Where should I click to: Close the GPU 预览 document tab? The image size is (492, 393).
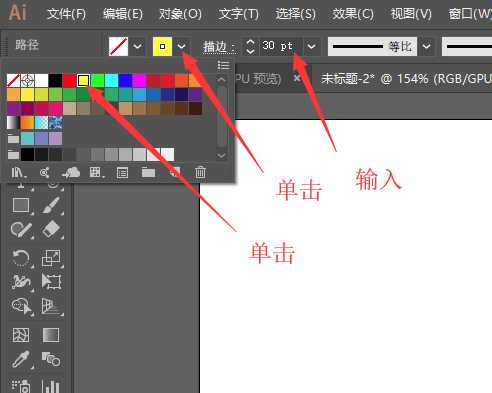point(297,79)
